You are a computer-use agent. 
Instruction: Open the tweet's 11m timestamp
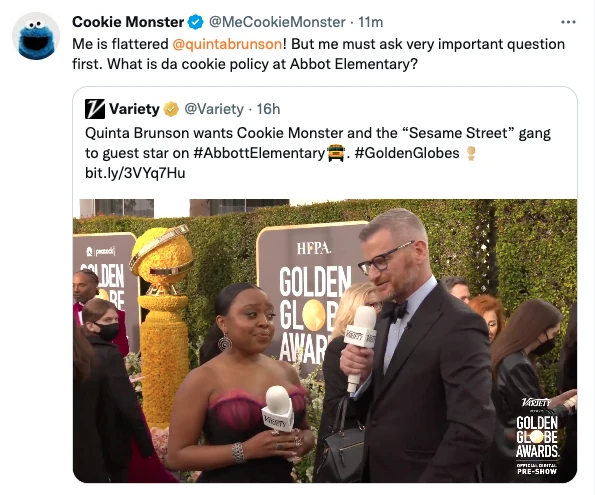pos(370,22)
